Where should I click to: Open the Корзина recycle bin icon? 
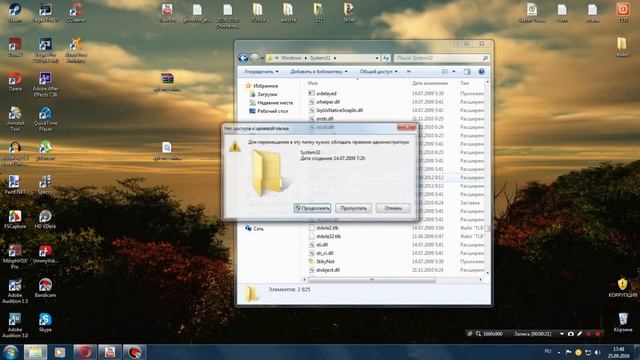623,322
